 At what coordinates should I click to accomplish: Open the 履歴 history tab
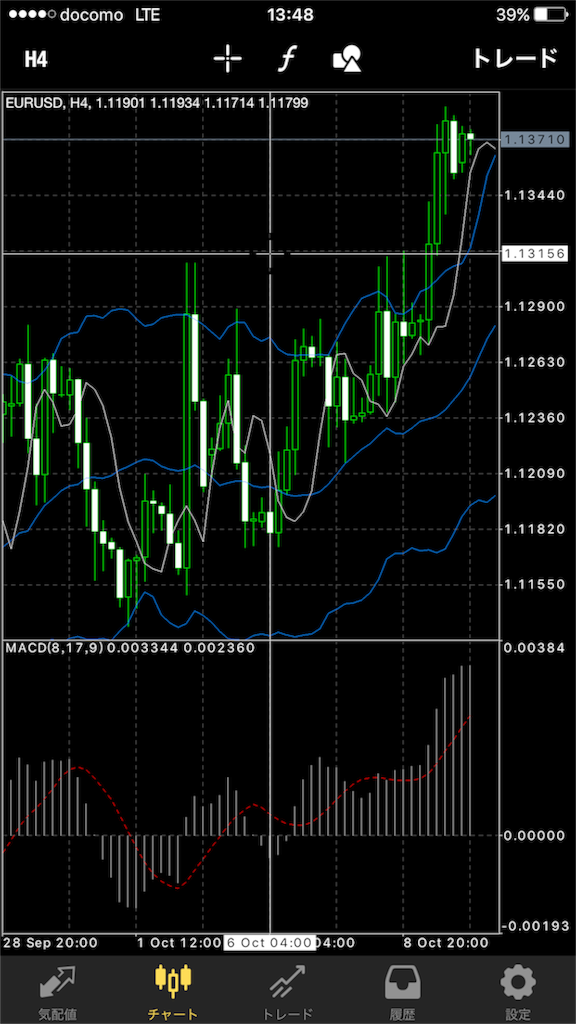[x=403, y=993]
